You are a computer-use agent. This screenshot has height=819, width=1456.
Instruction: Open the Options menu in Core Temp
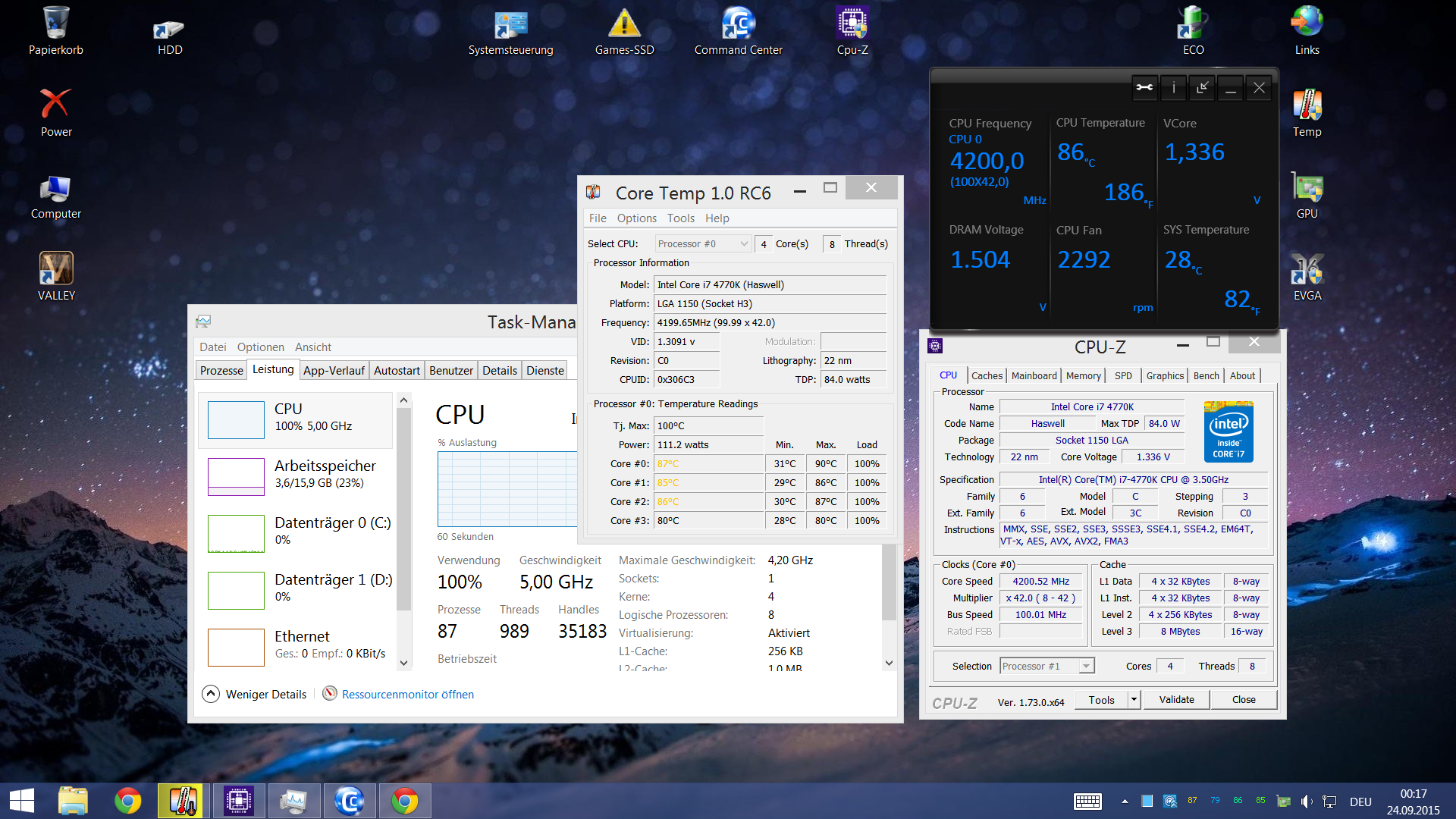coord(636,218)
